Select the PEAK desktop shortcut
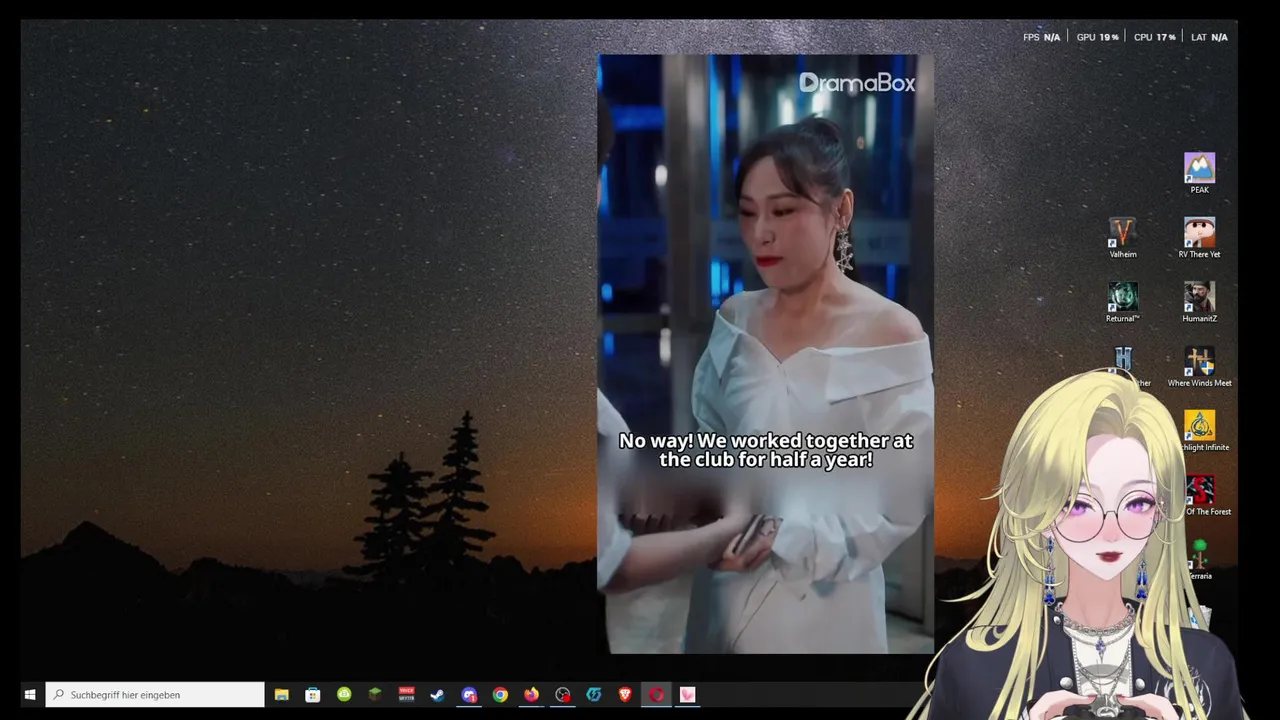1280x720 pixels. [1199, 172]
